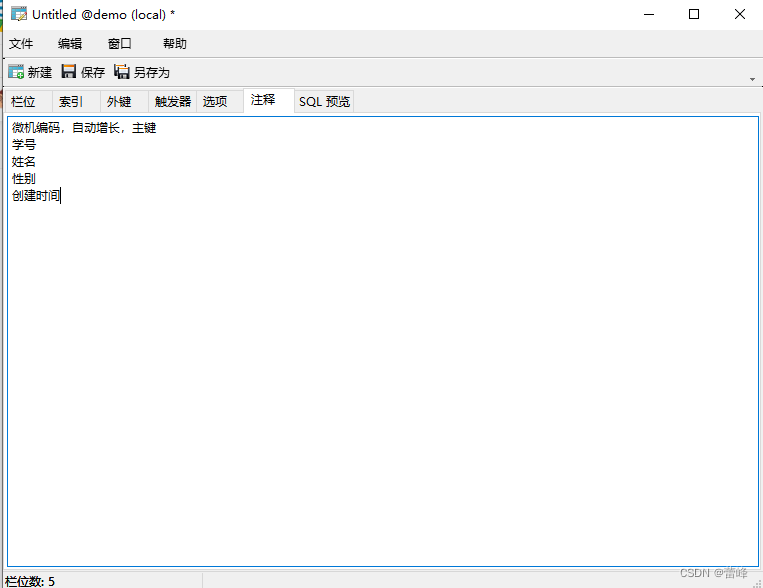The image size is (763, 588).
Task: Switch to the 选项 tab
Action: [x=220, y=101]
